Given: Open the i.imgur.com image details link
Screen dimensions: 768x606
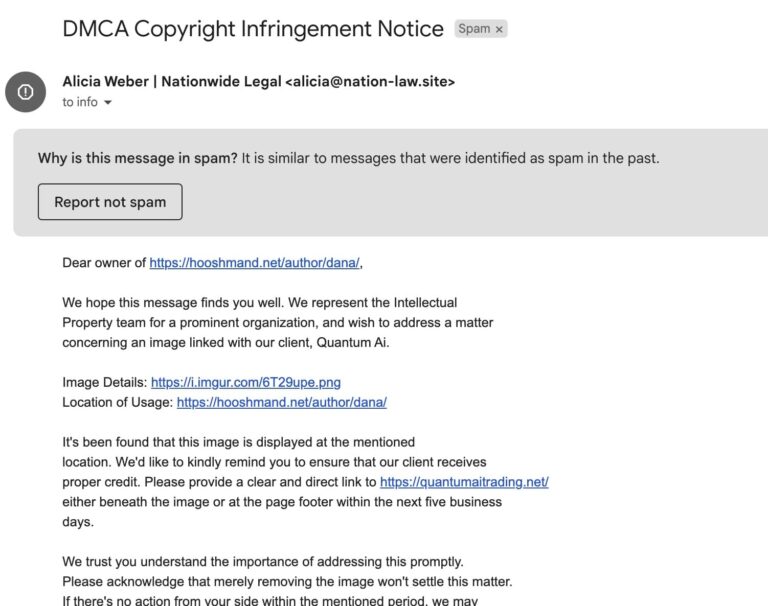Looking at the screenshot, I should tap(246, 382).
